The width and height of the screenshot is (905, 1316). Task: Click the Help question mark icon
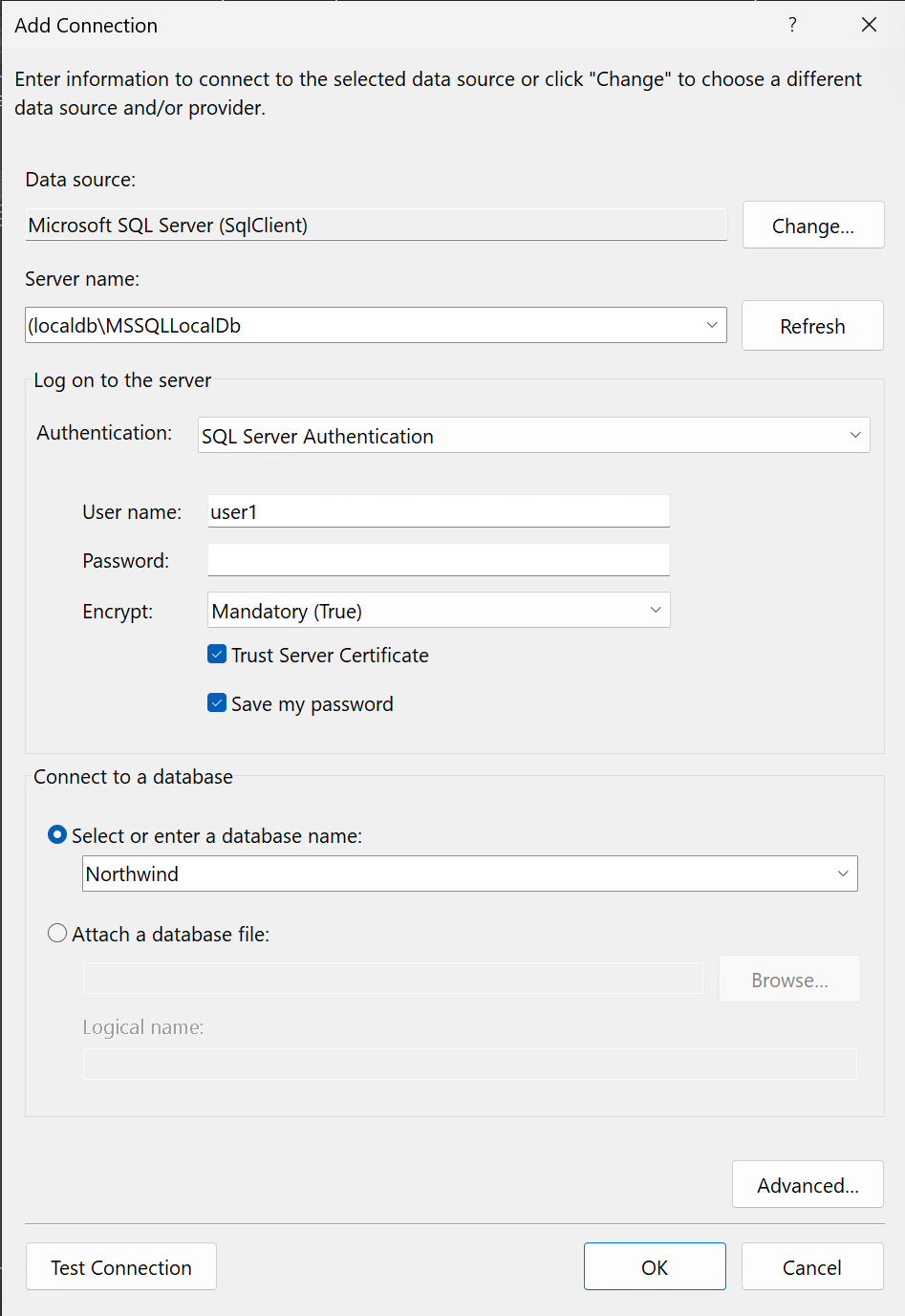tap(792, 25)
